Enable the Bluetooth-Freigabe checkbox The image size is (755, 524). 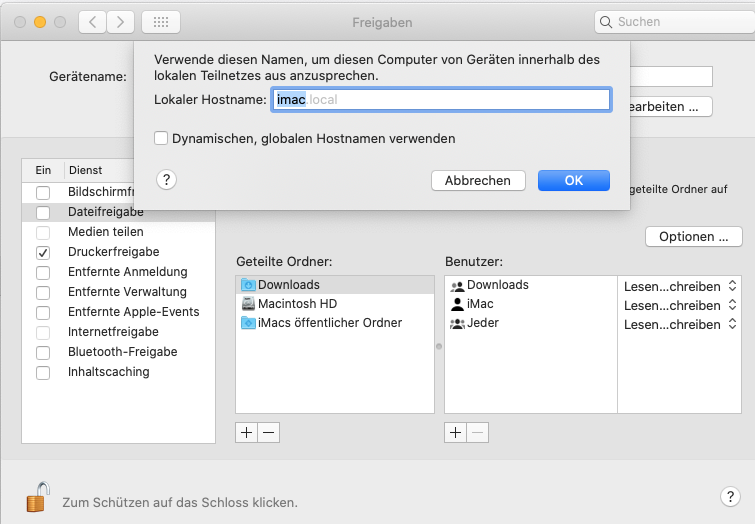click(43, 352)
